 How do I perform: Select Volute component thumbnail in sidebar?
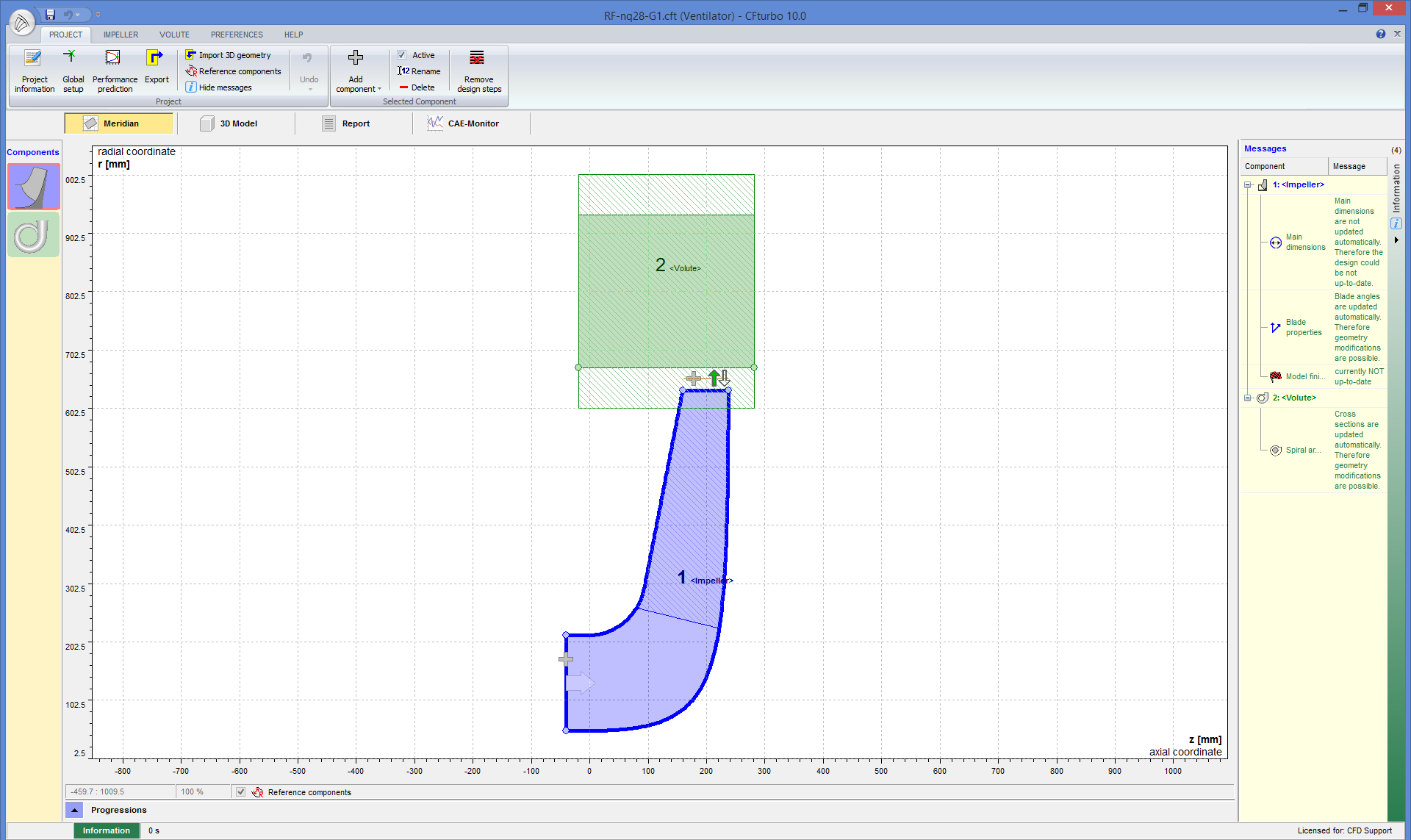coord(33,236)
